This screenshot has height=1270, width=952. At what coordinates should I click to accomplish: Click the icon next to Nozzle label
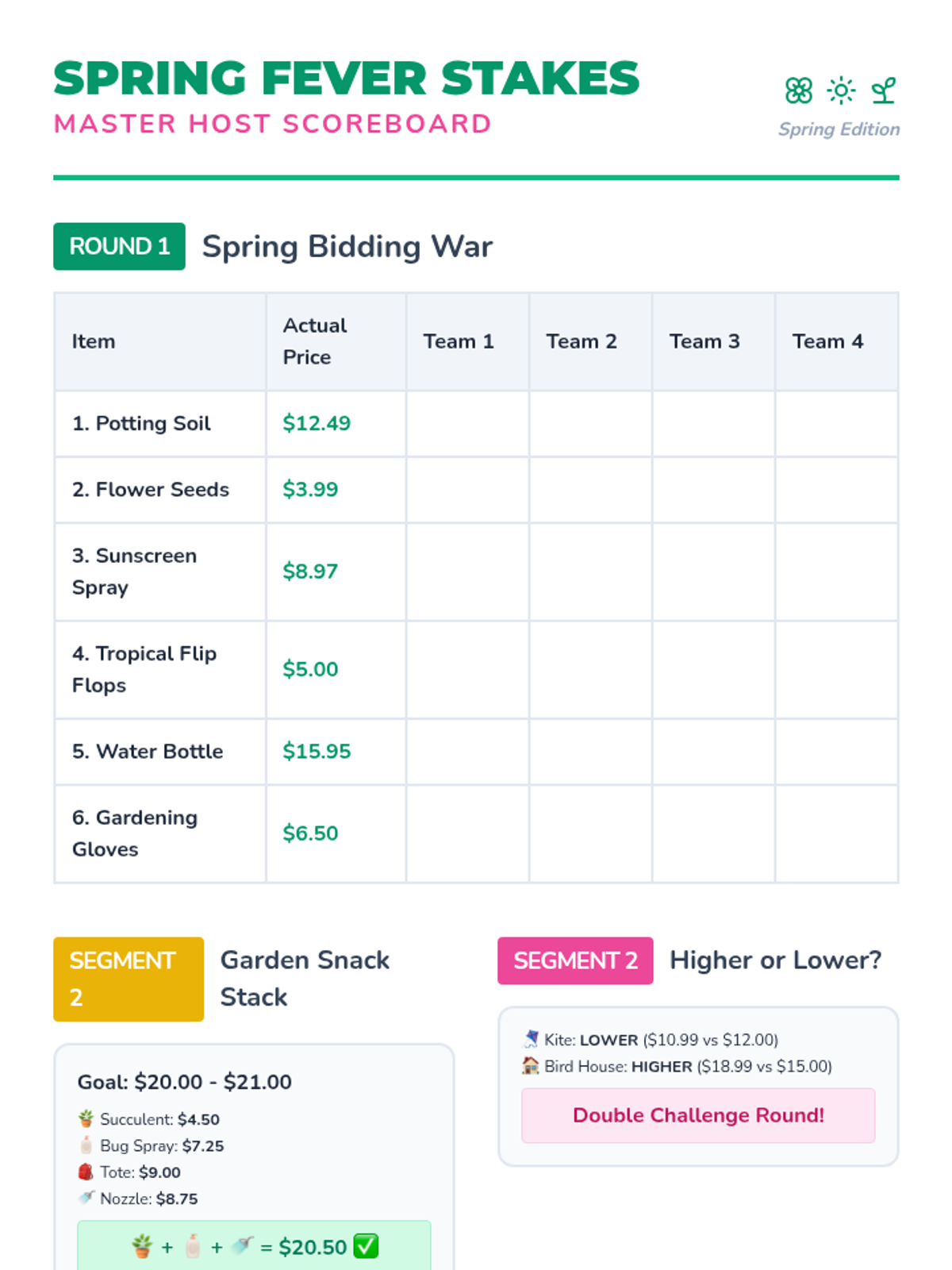point(86,1198)
